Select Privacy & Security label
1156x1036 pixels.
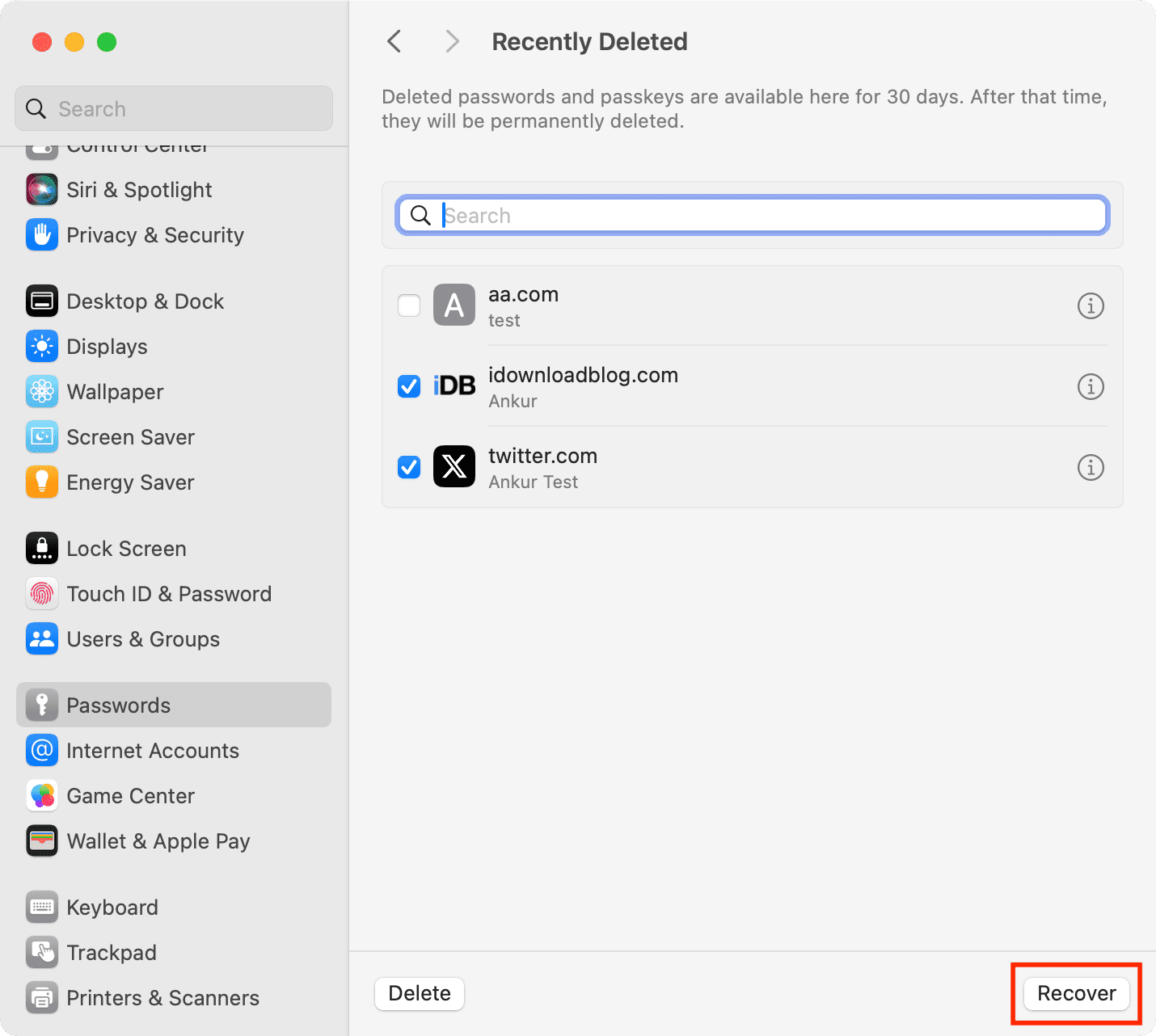pos(155,235)
